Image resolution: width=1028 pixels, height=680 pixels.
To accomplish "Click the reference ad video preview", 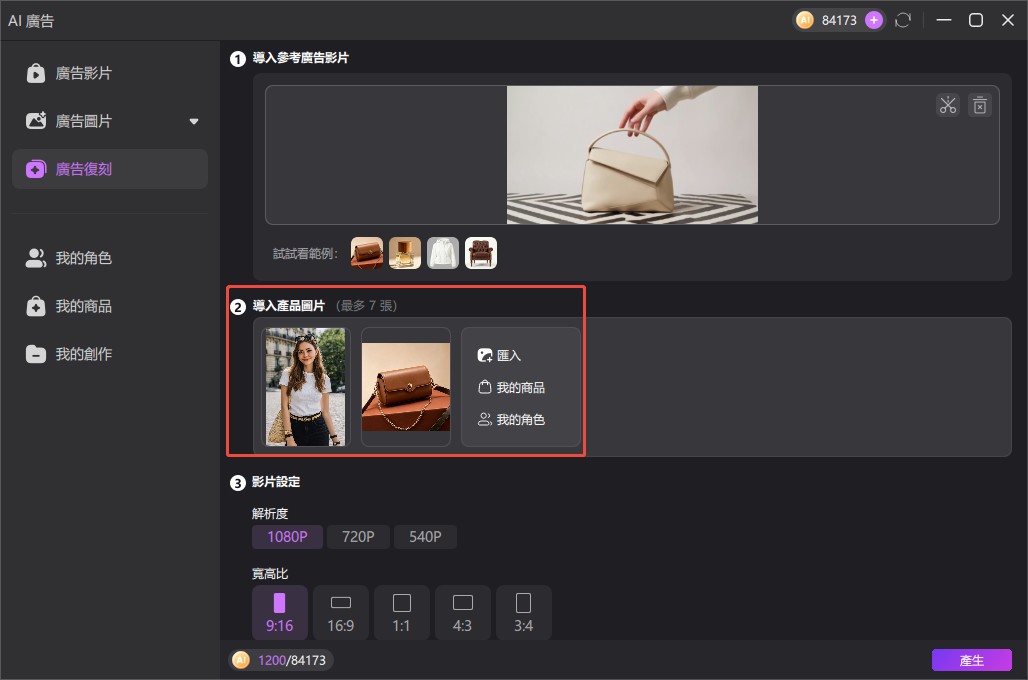I will tap(632, 155).
